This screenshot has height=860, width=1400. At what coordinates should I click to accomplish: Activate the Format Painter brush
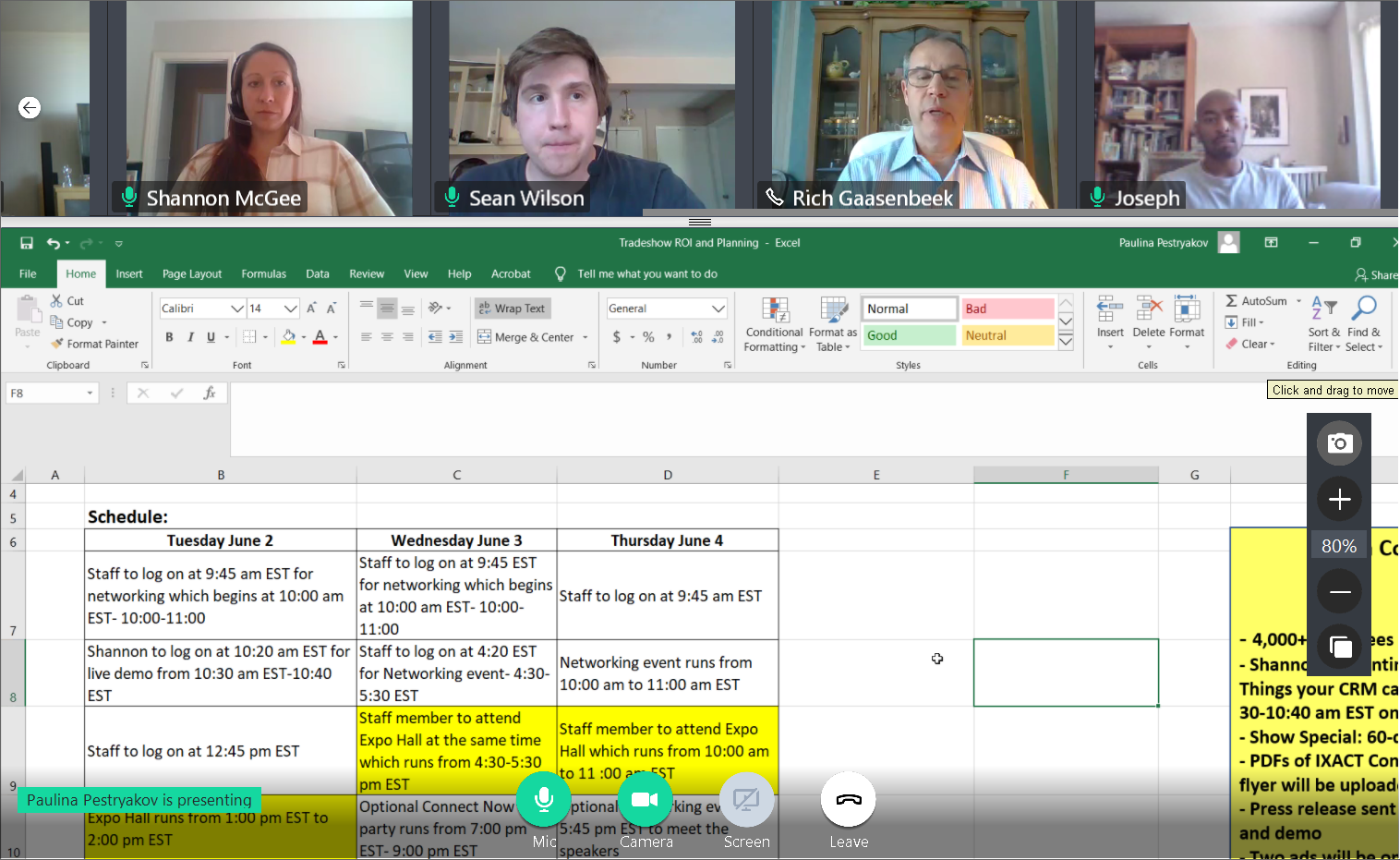tap(57, 344)
